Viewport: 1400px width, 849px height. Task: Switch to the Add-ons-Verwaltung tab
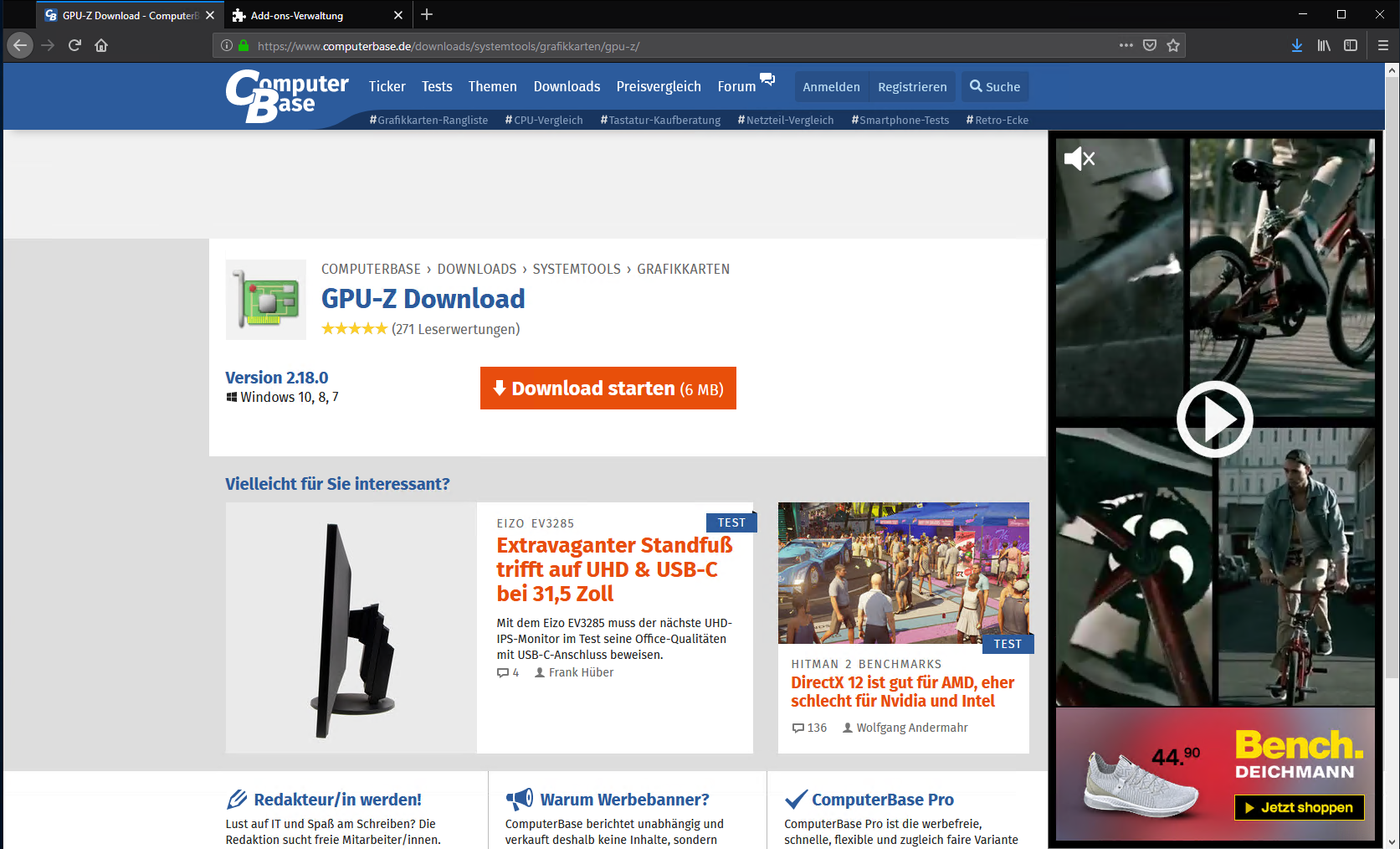(x=318, y=15)
